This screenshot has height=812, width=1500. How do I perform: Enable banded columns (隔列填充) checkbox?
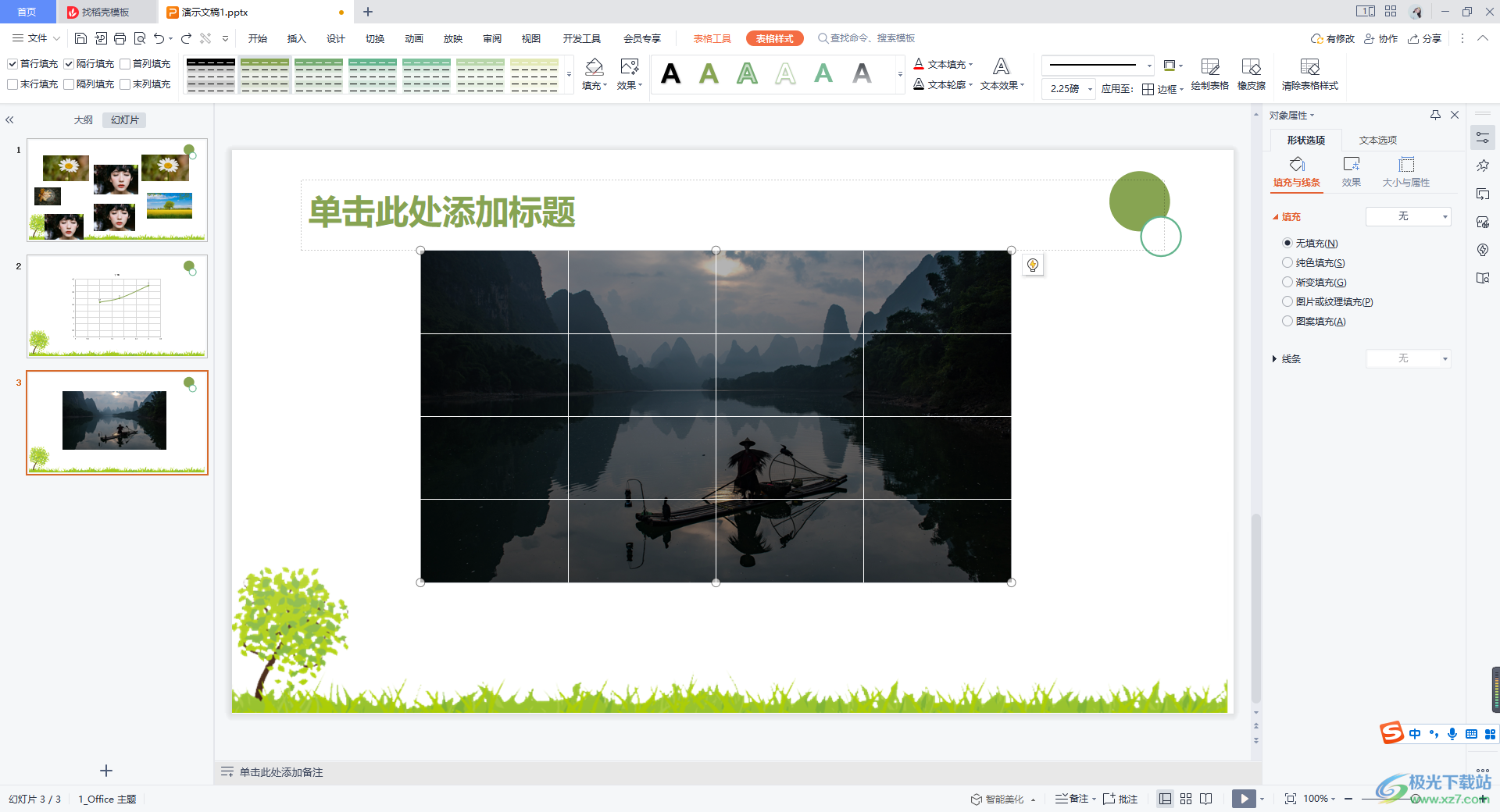pyautogui.click(x=69, y=84)
